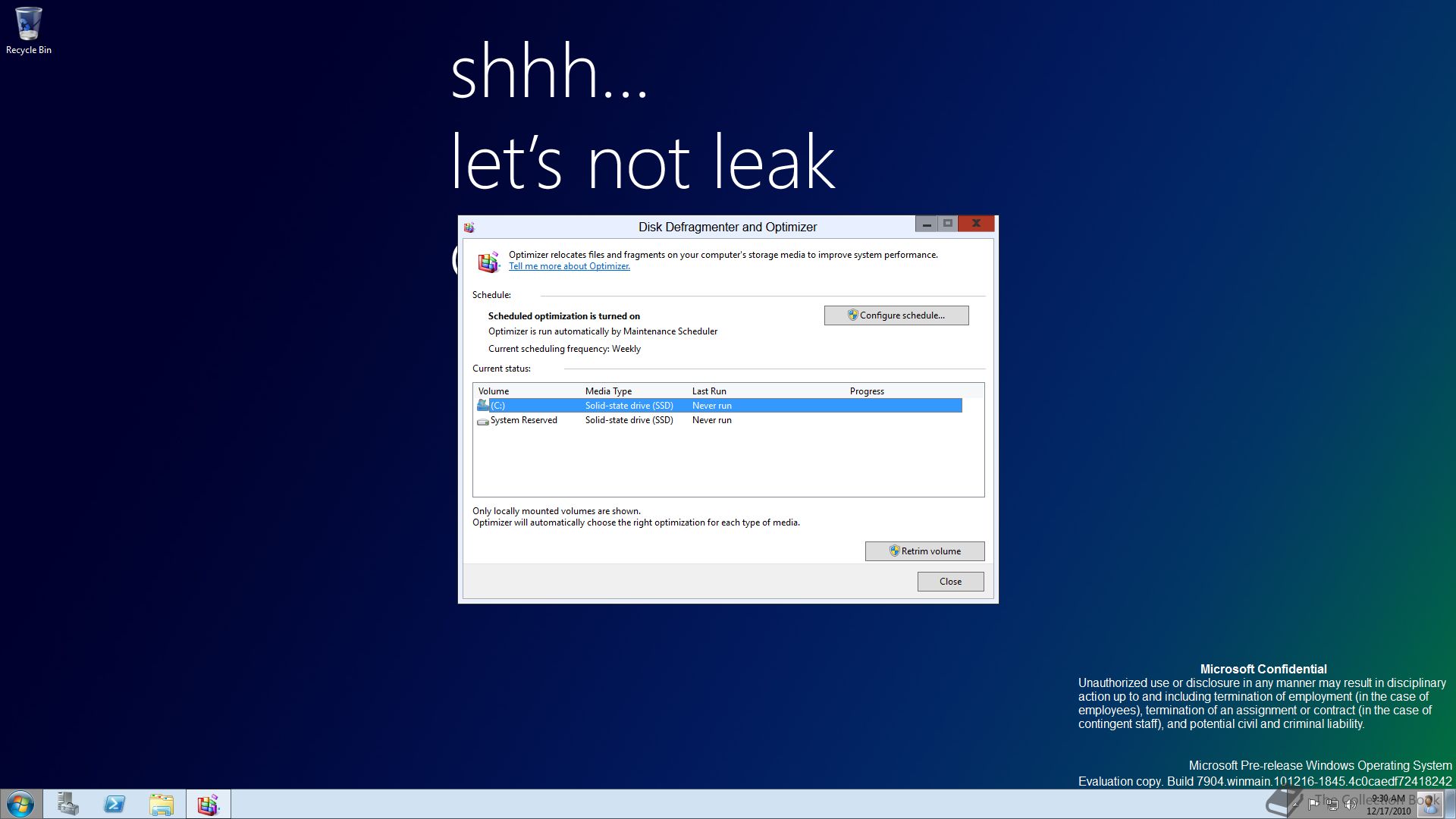
Task: Click the 'Disk Defragmenter and Optimizer' title bar text
Action: coord(728,227)
